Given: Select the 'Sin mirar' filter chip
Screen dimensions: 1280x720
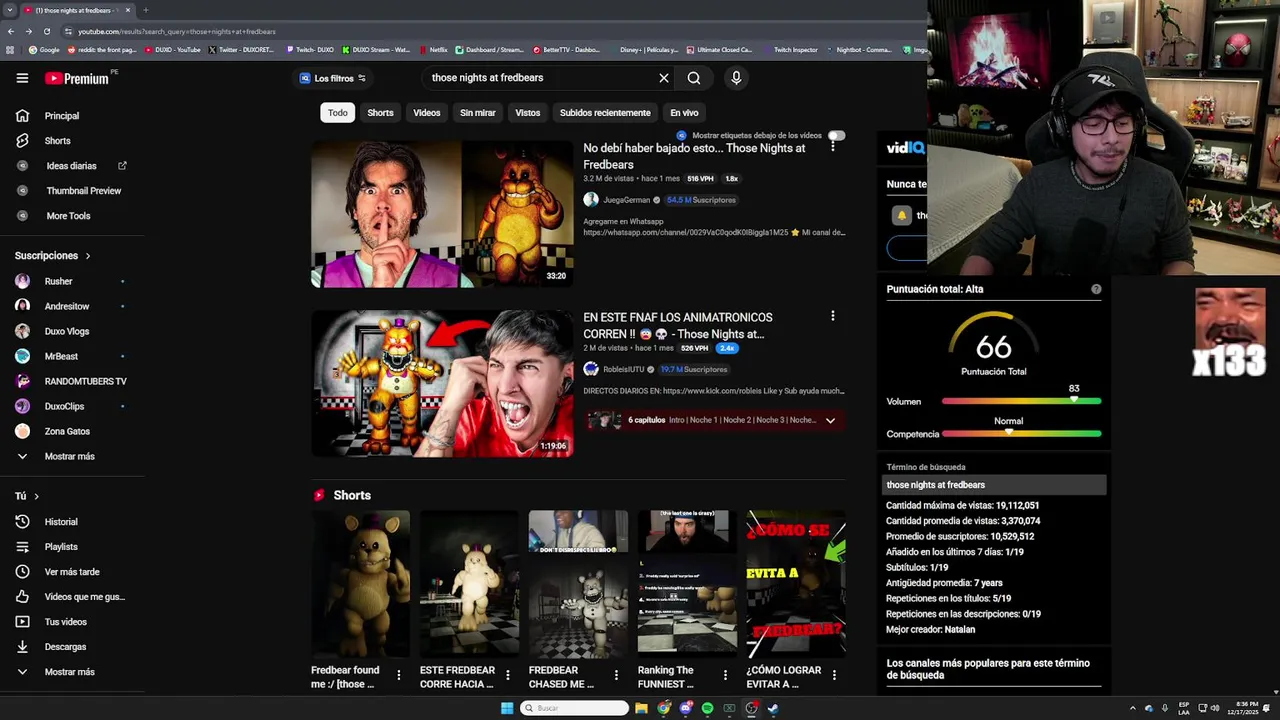Looking at the screenshot, I should (477, 113).
